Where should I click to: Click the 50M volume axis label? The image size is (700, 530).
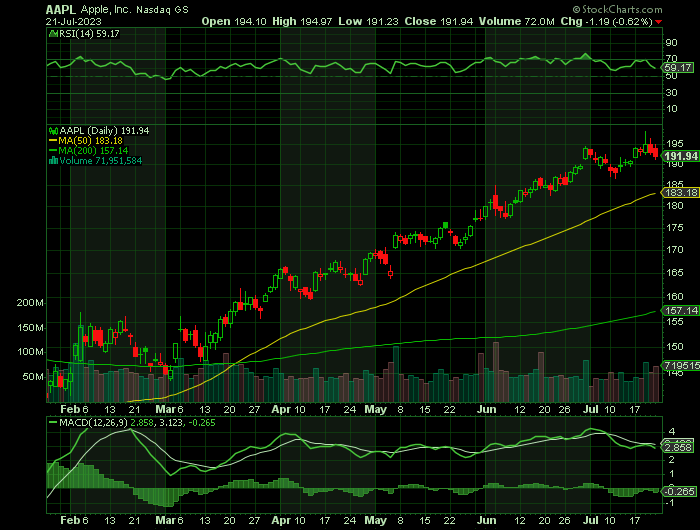pos(33,376)
